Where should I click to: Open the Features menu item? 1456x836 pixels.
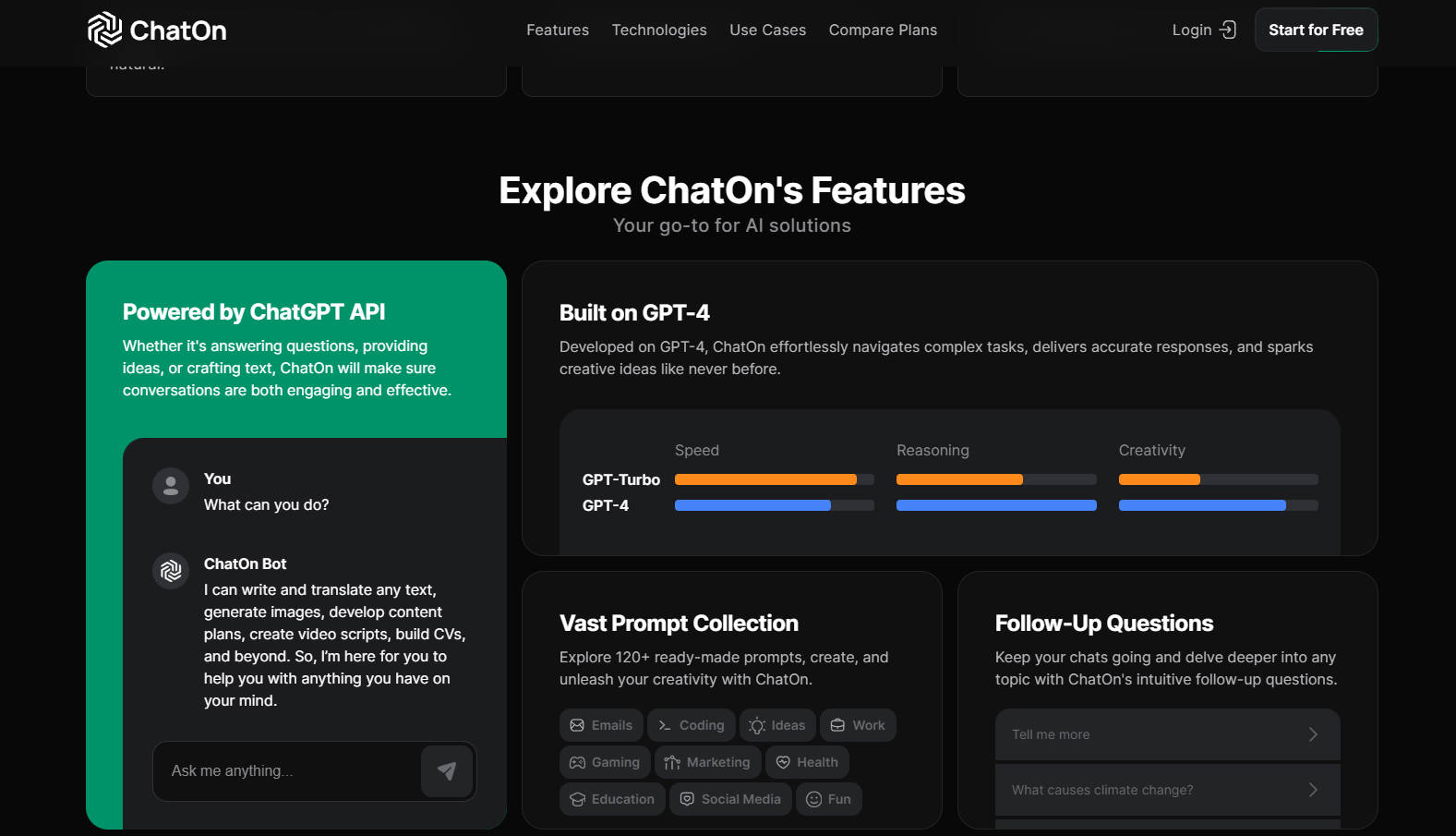click(558, 30)
